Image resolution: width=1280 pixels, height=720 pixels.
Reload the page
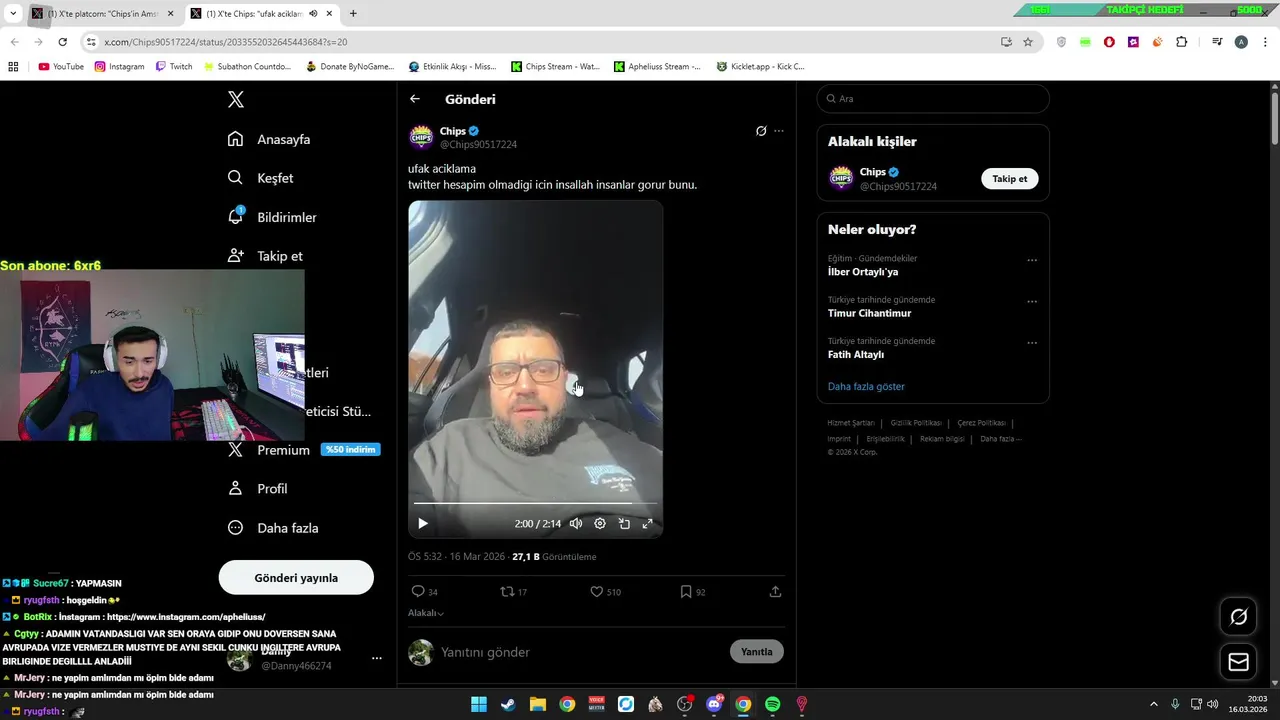(62, 42)
